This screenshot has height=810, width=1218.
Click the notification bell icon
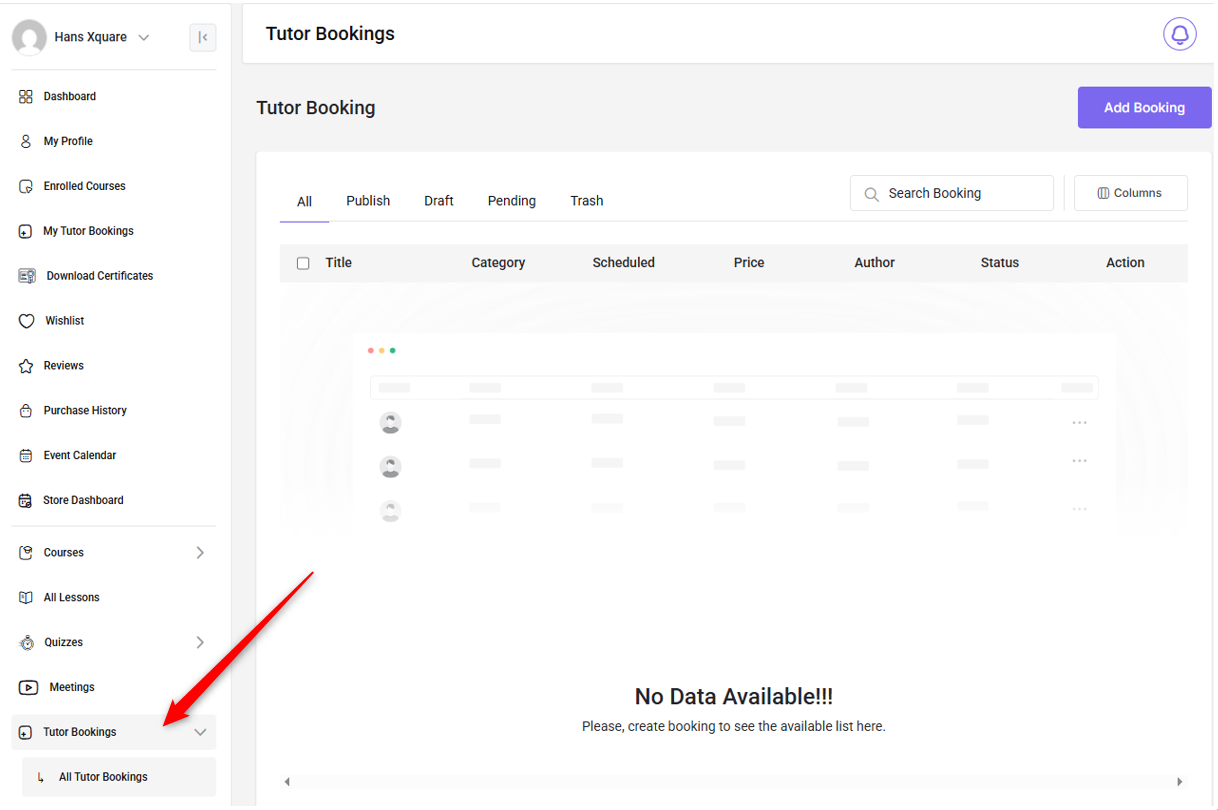tap(1180, 34)
